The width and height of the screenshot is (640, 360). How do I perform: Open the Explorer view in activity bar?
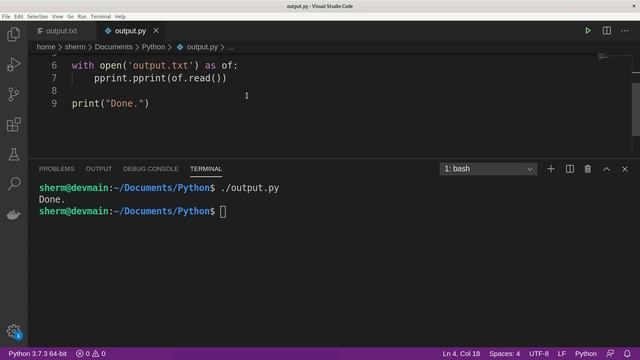pyautogui.click(x=13, y=34)
